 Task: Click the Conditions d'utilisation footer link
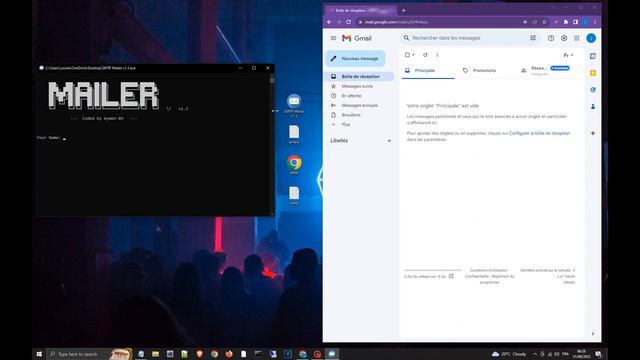tap(489, 270)
